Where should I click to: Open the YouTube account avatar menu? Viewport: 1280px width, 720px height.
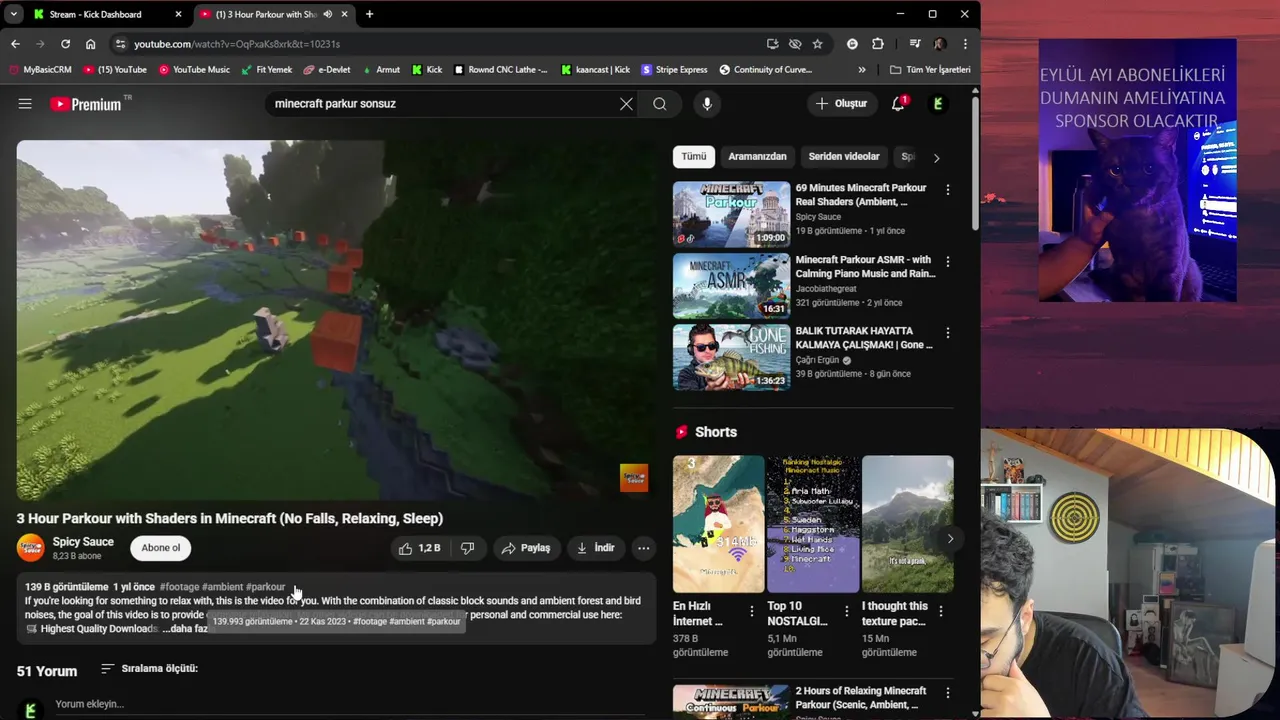[x=938, y=104]
